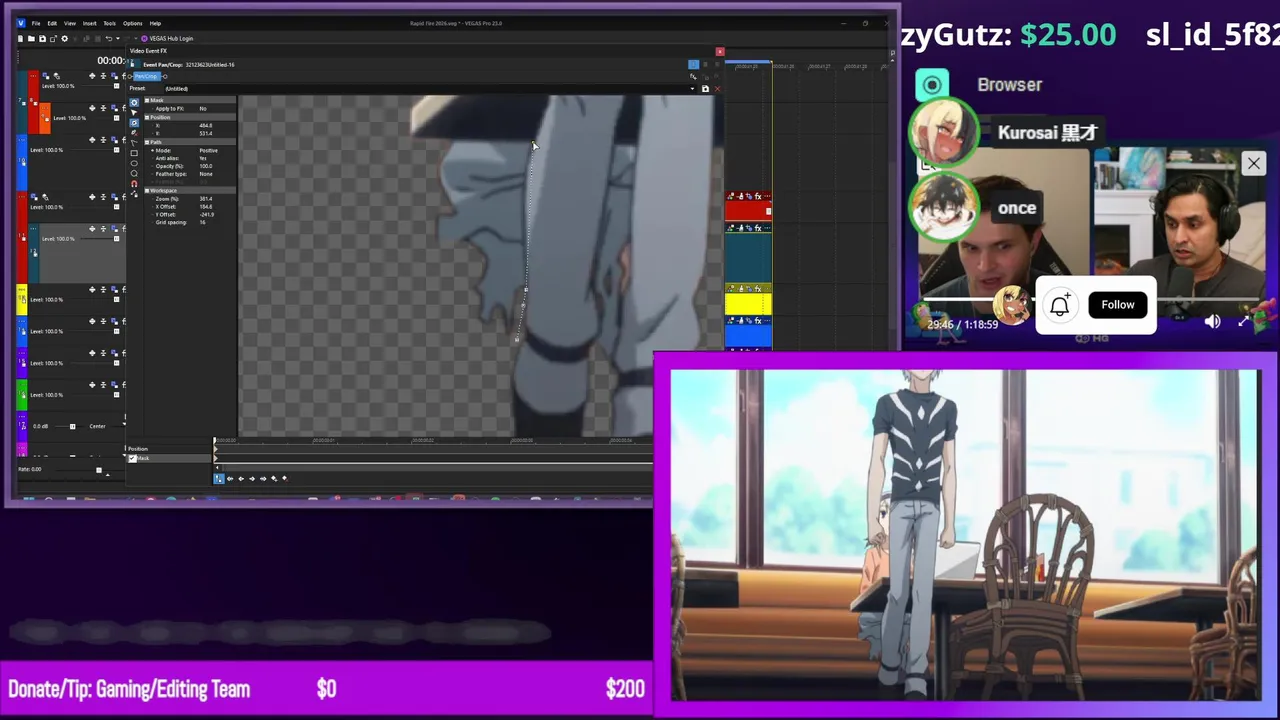Collapse the Path property group
The height and width of the screenshot is (720, 1280).
pos(147,142)
